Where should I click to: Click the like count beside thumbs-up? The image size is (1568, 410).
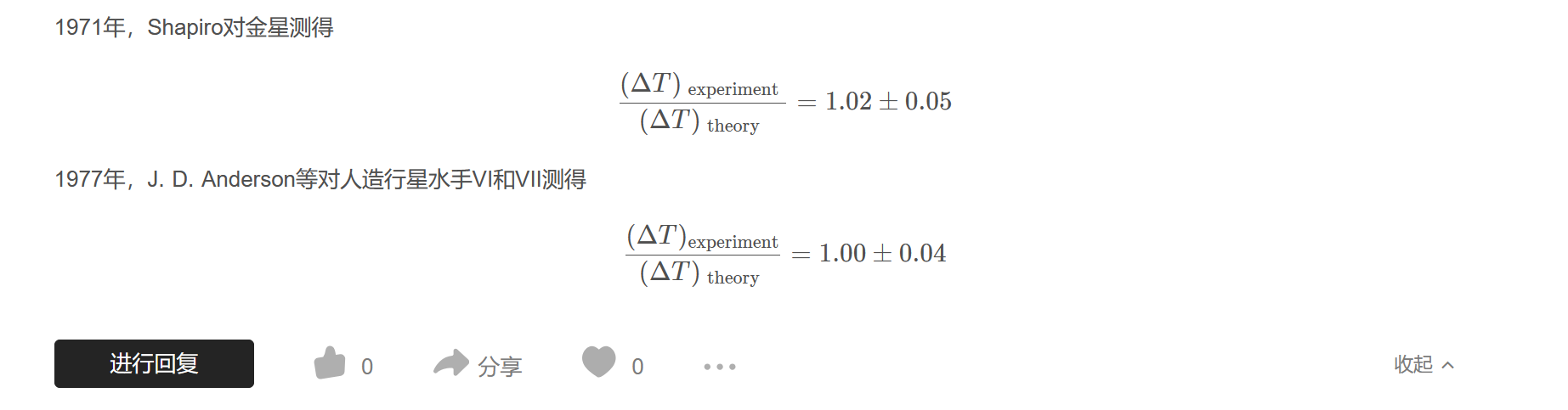pyautogui.click(x=366, y=367)
